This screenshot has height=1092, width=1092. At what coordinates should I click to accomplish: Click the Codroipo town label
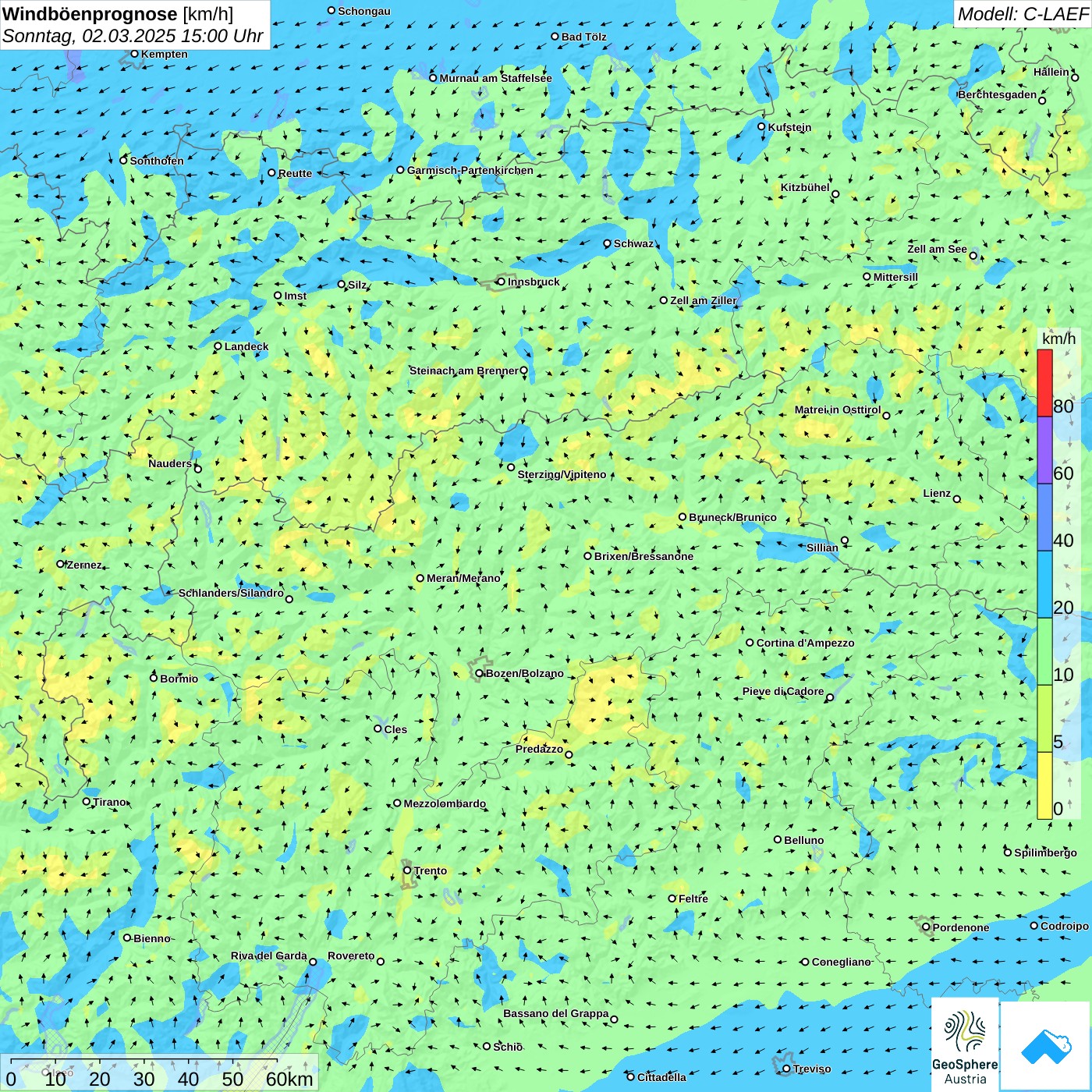tap(1064, 926)
